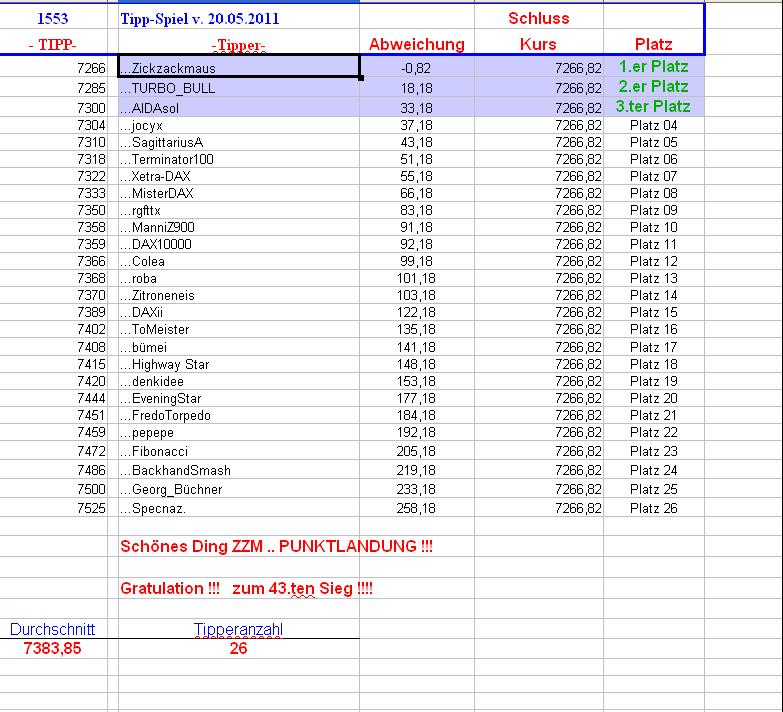Select the ...DAXii cell

pyautogui.click(x=239, y=312)
